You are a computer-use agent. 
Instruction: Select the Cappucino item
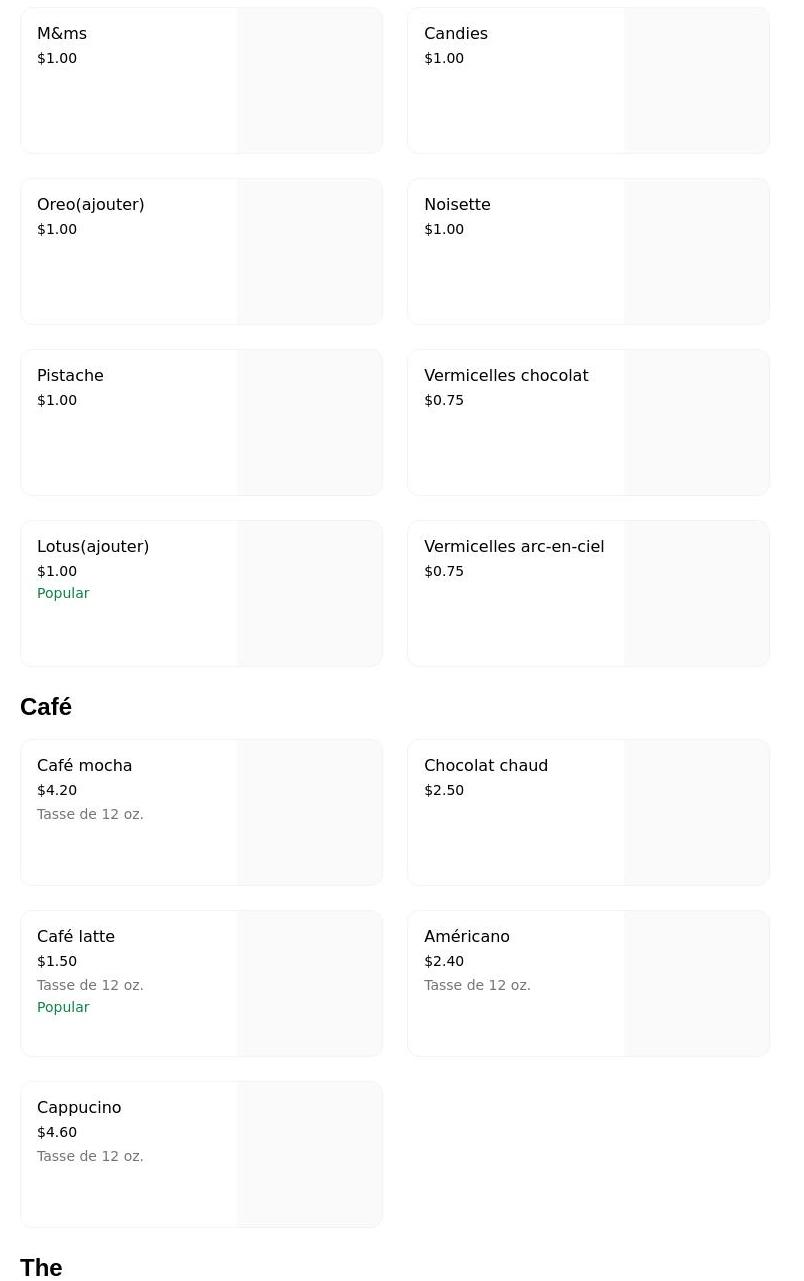(x=130, y=1154)
